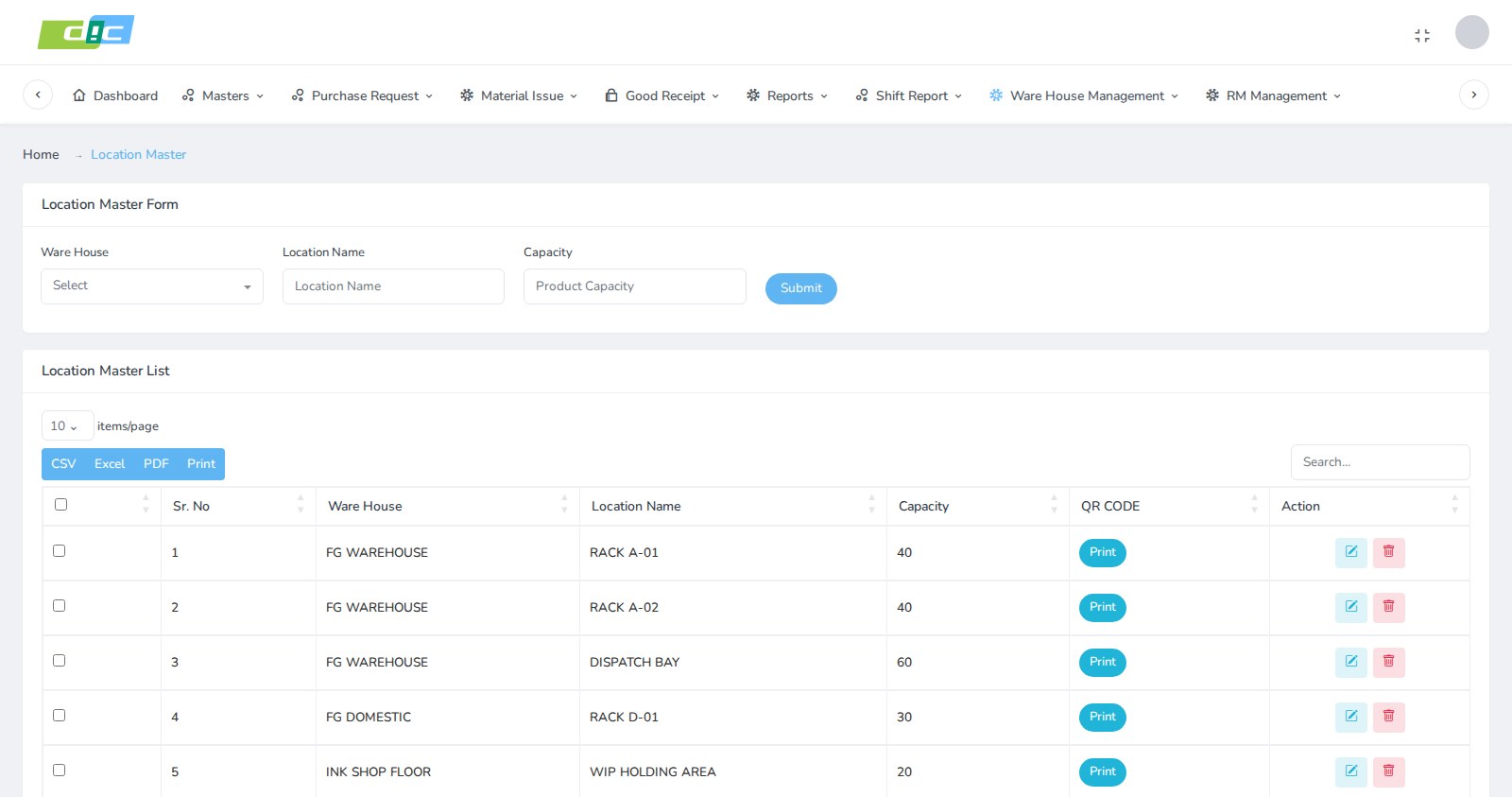Open the user avatar profile menu
1512x797 pixels.
tap(1471, 32)
